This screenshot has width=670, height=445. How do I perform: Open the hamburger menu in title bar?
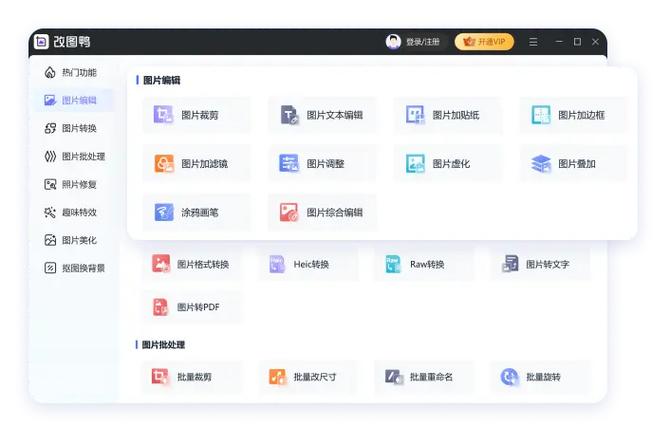coord(533,42)
